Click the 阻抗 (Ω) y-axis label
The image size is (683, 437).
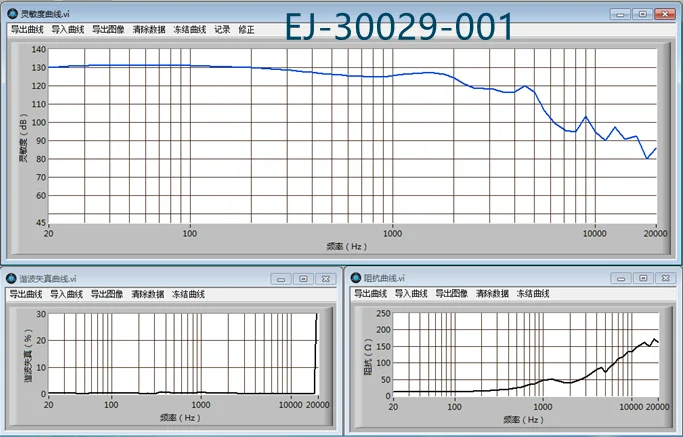[368, 357]
